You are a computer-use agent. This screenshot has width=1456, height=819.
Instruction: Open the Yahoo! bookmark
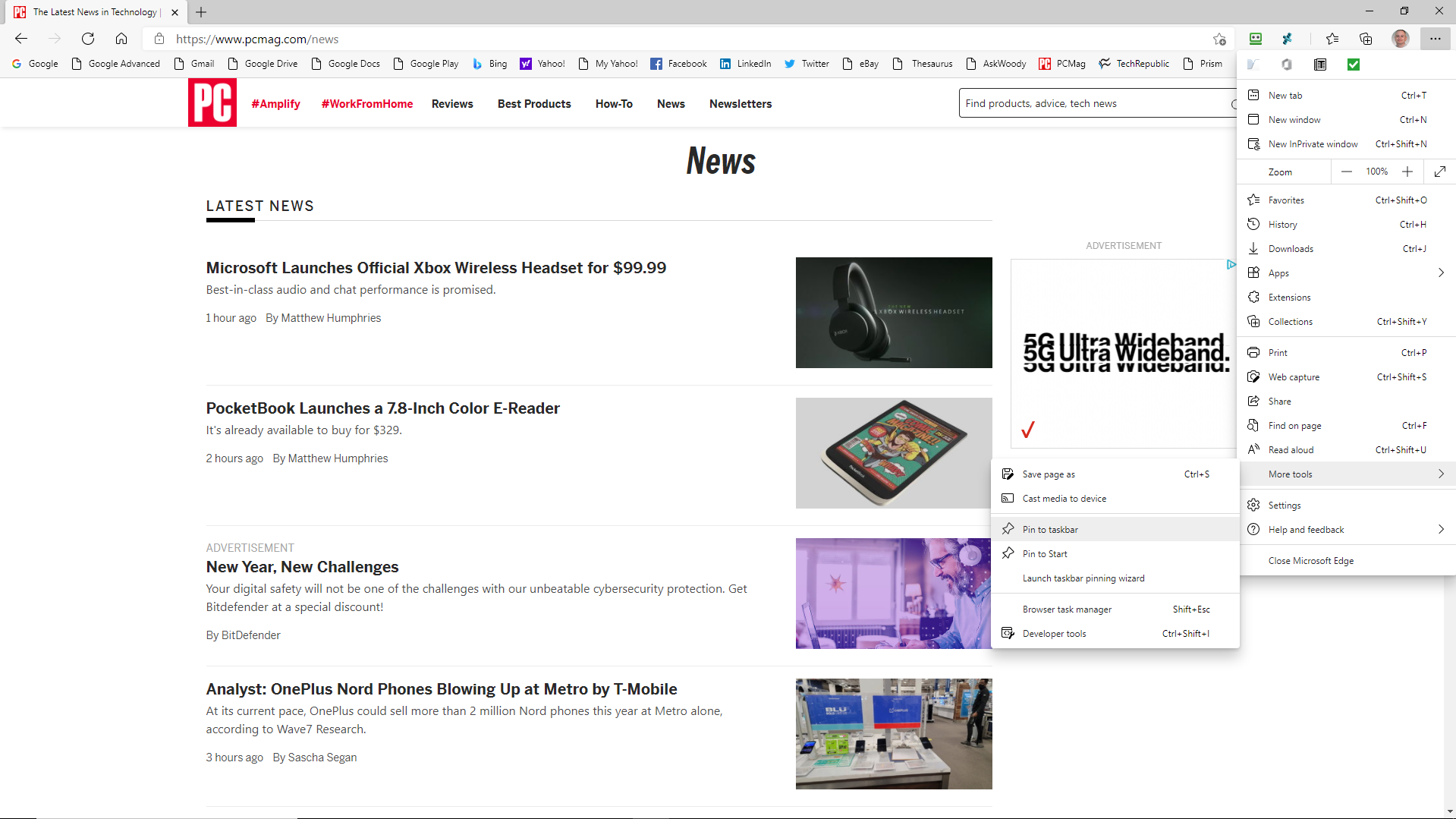(x=542, y=64)
